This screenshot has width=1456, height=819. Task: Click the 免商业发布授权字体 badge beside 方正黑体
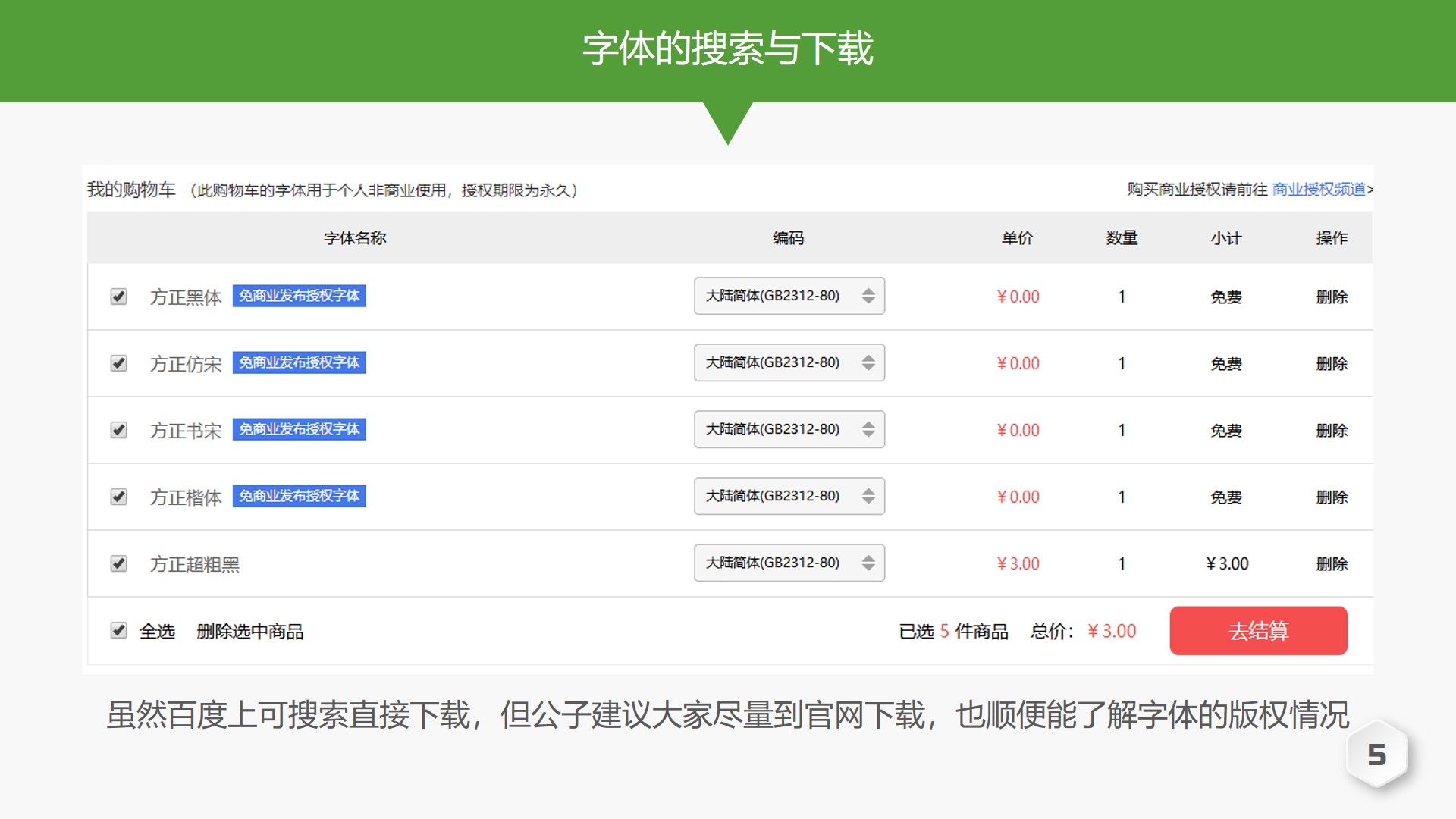(299, 296)
